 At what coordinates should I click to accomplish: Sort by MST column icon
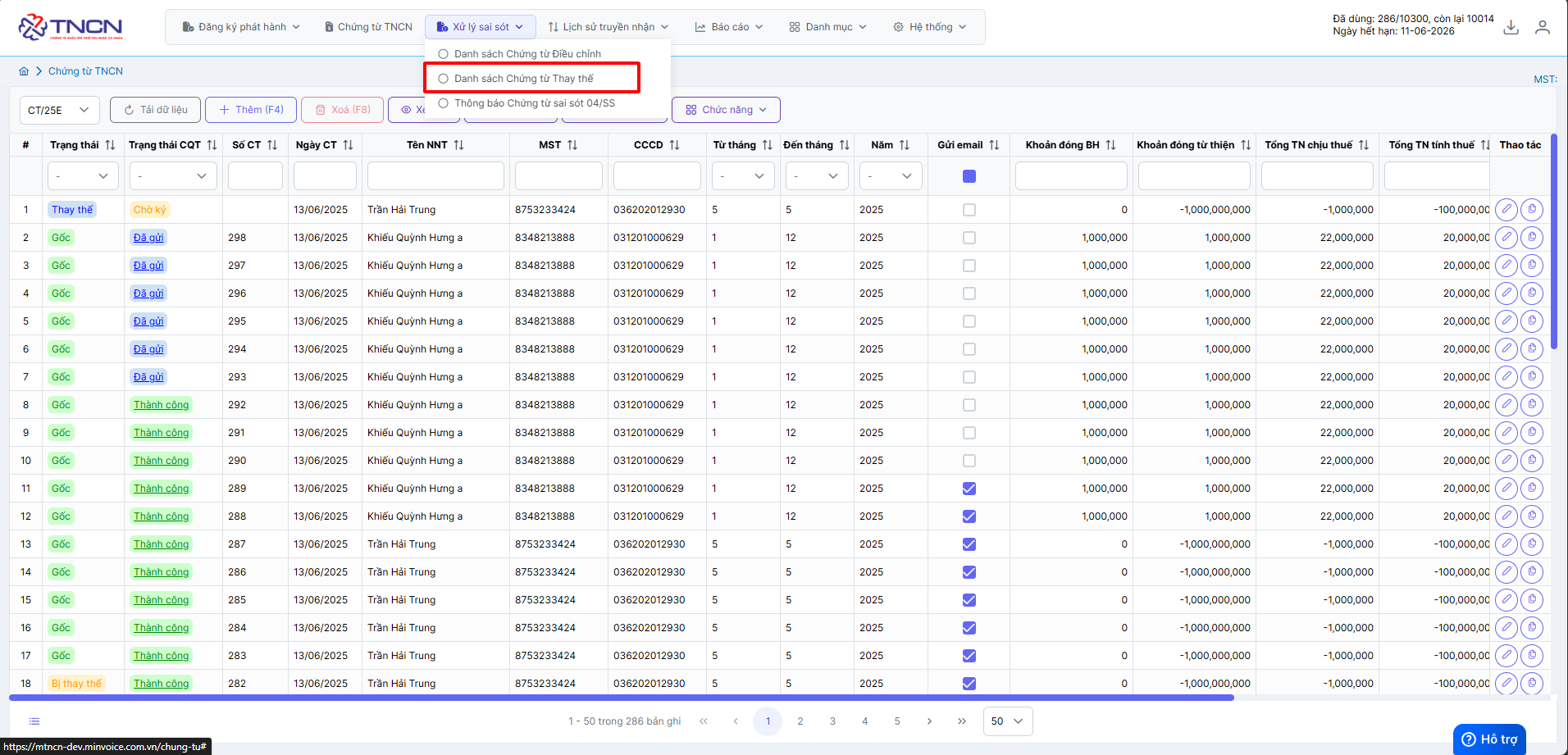tap(572, 145)
